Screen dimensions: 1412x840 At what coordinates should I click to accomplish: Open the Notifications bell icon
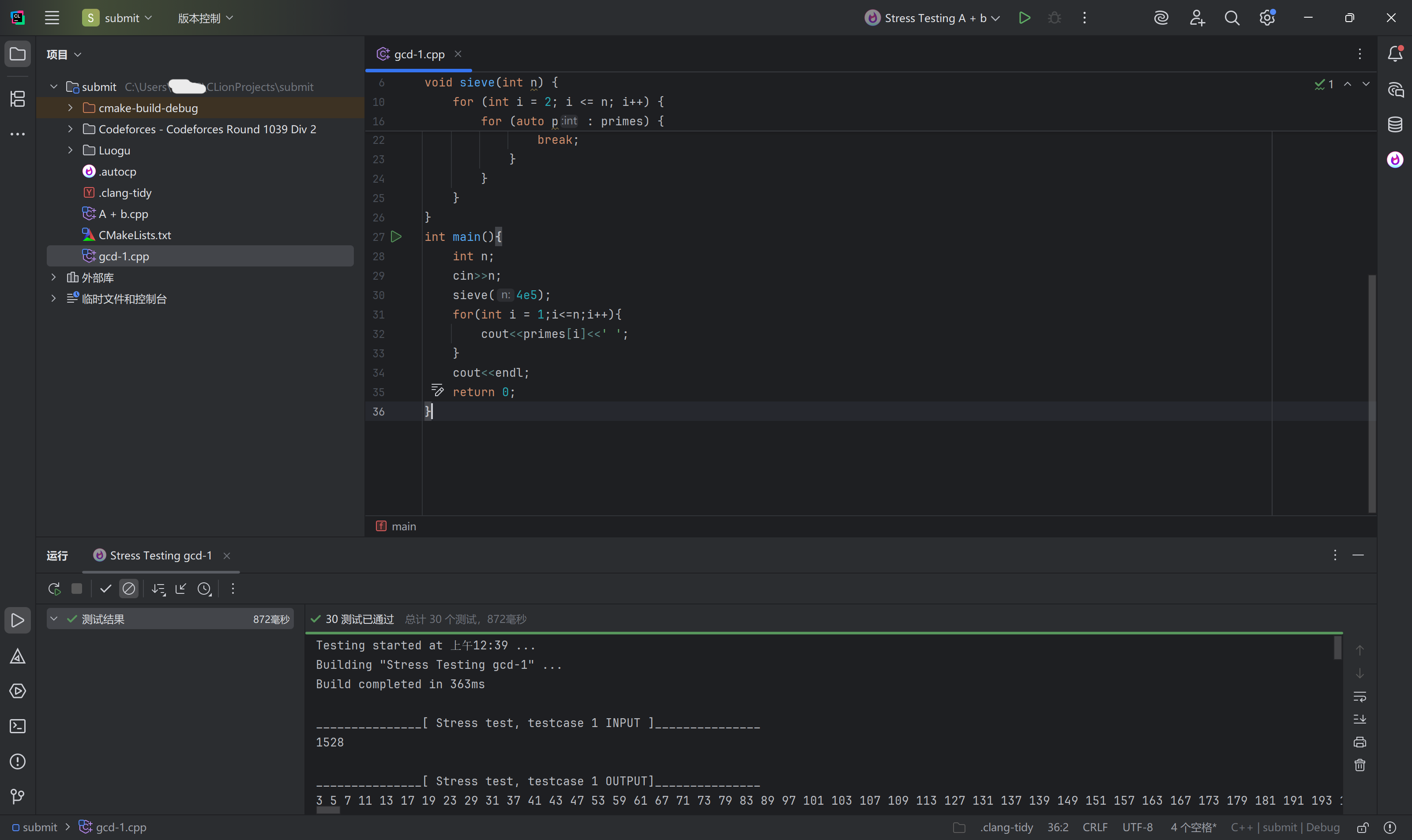pyautogui.click(x=1395, y=54)
